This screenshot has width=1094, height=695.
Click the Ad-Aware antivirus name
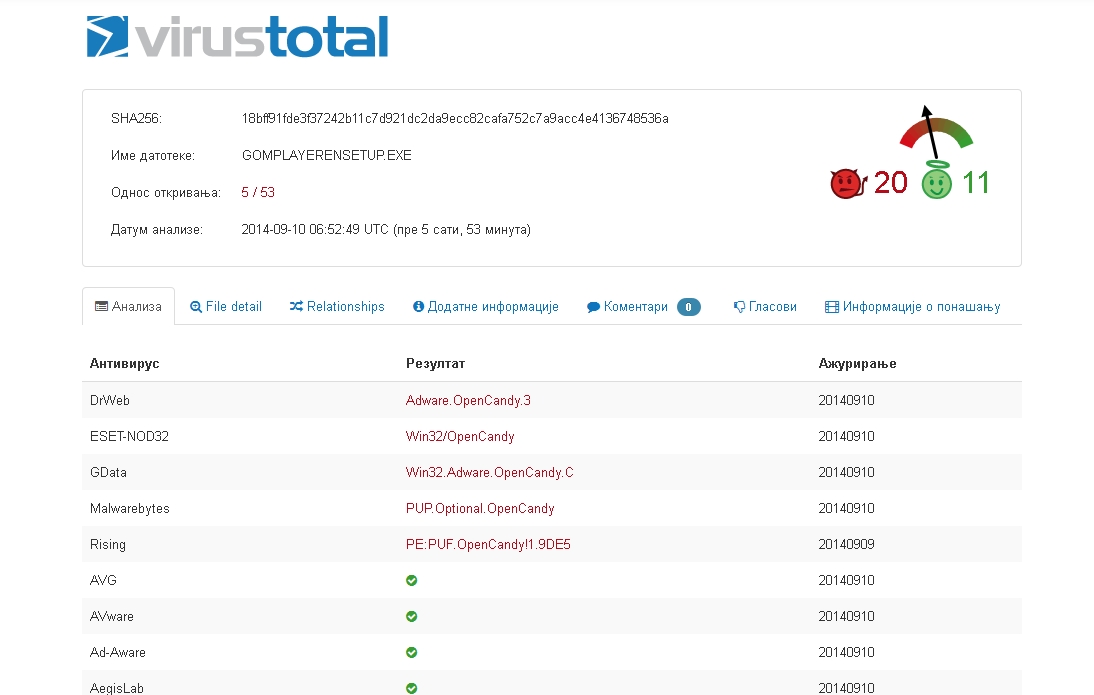(118, 652)
